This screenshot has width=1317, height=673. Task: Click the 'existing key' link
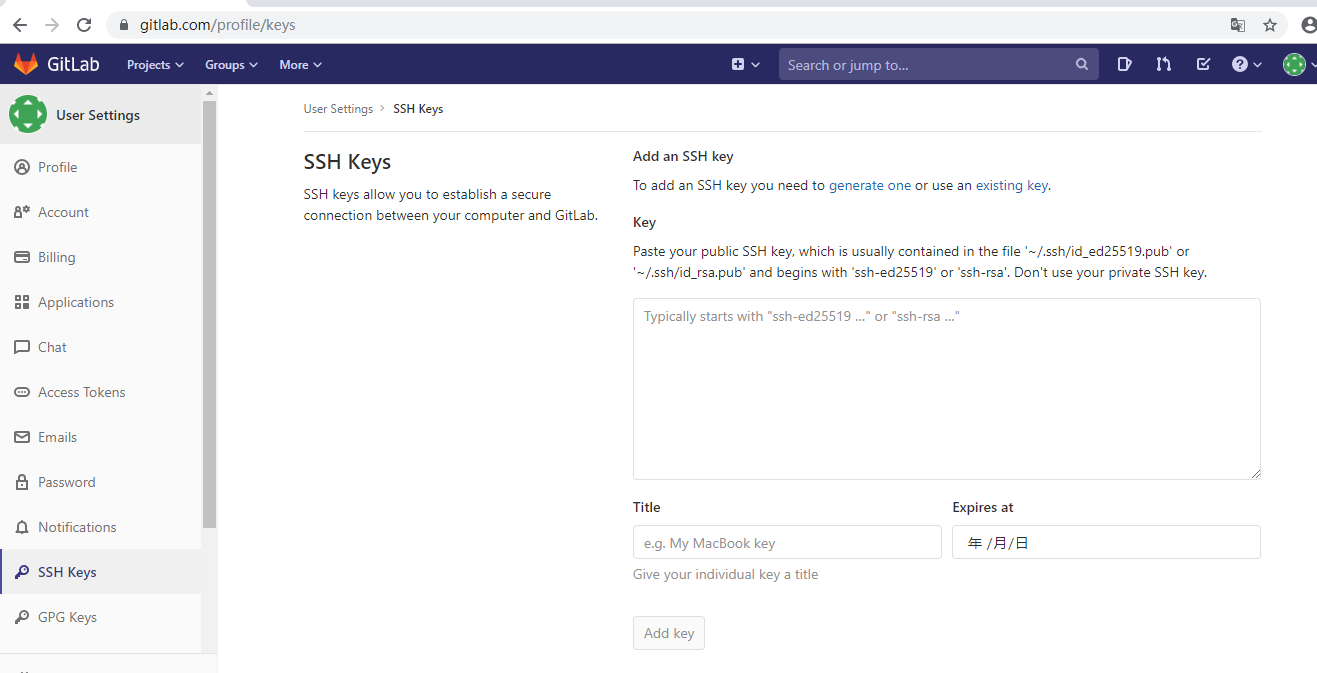coord(1012,185)
